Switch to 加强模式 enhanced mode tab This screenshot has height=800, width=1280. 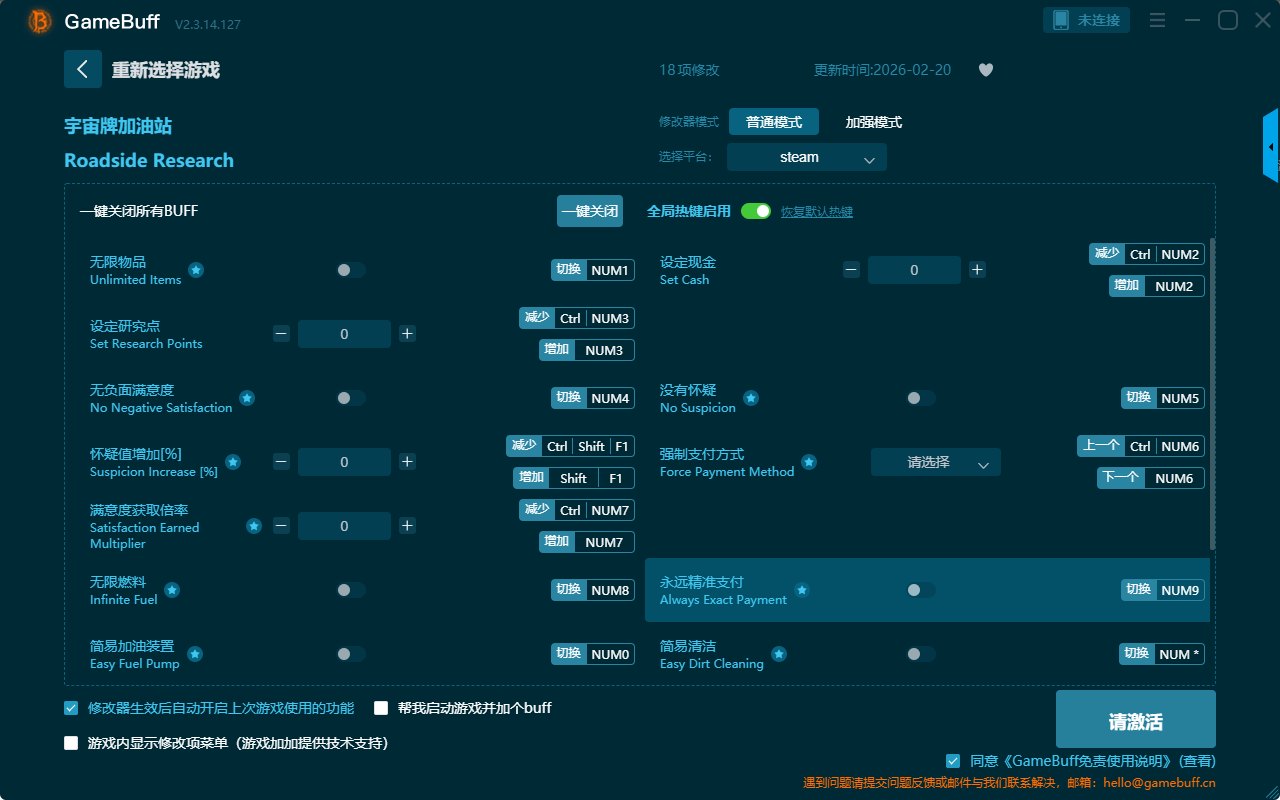point(873,122)
